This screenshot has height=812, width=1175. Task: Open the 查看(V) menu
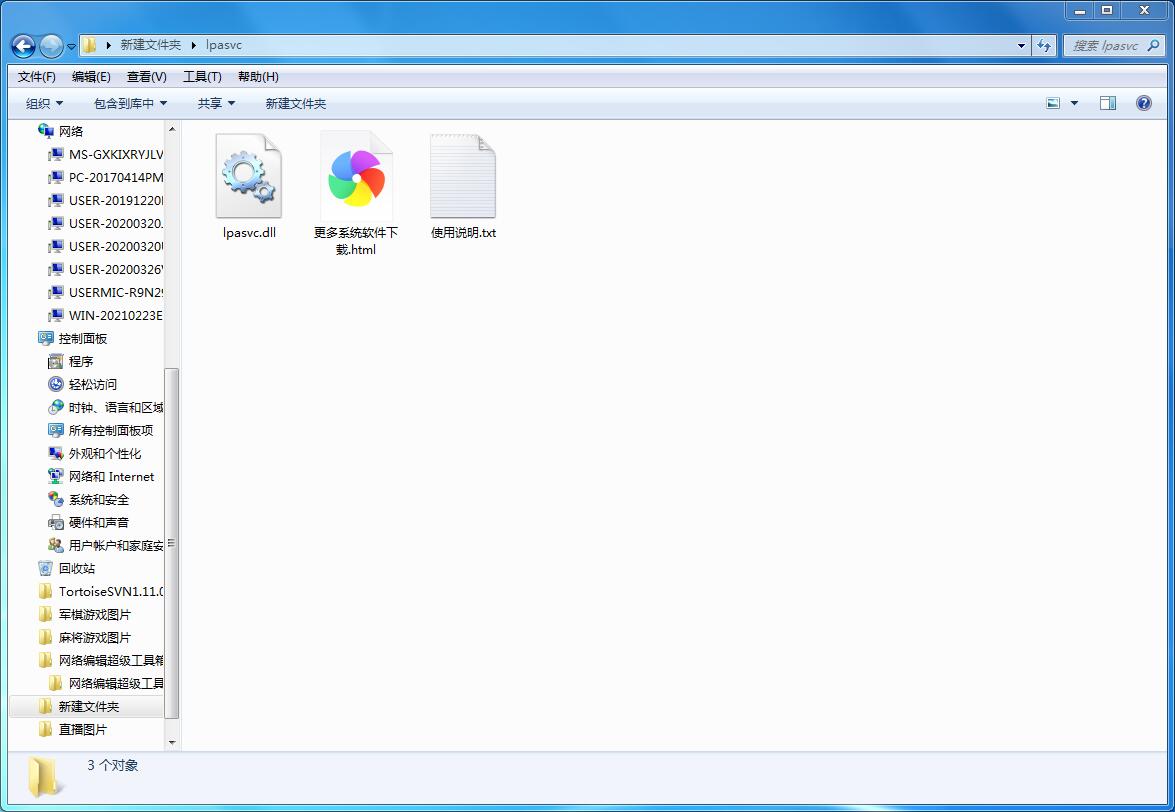click(147, 76)
